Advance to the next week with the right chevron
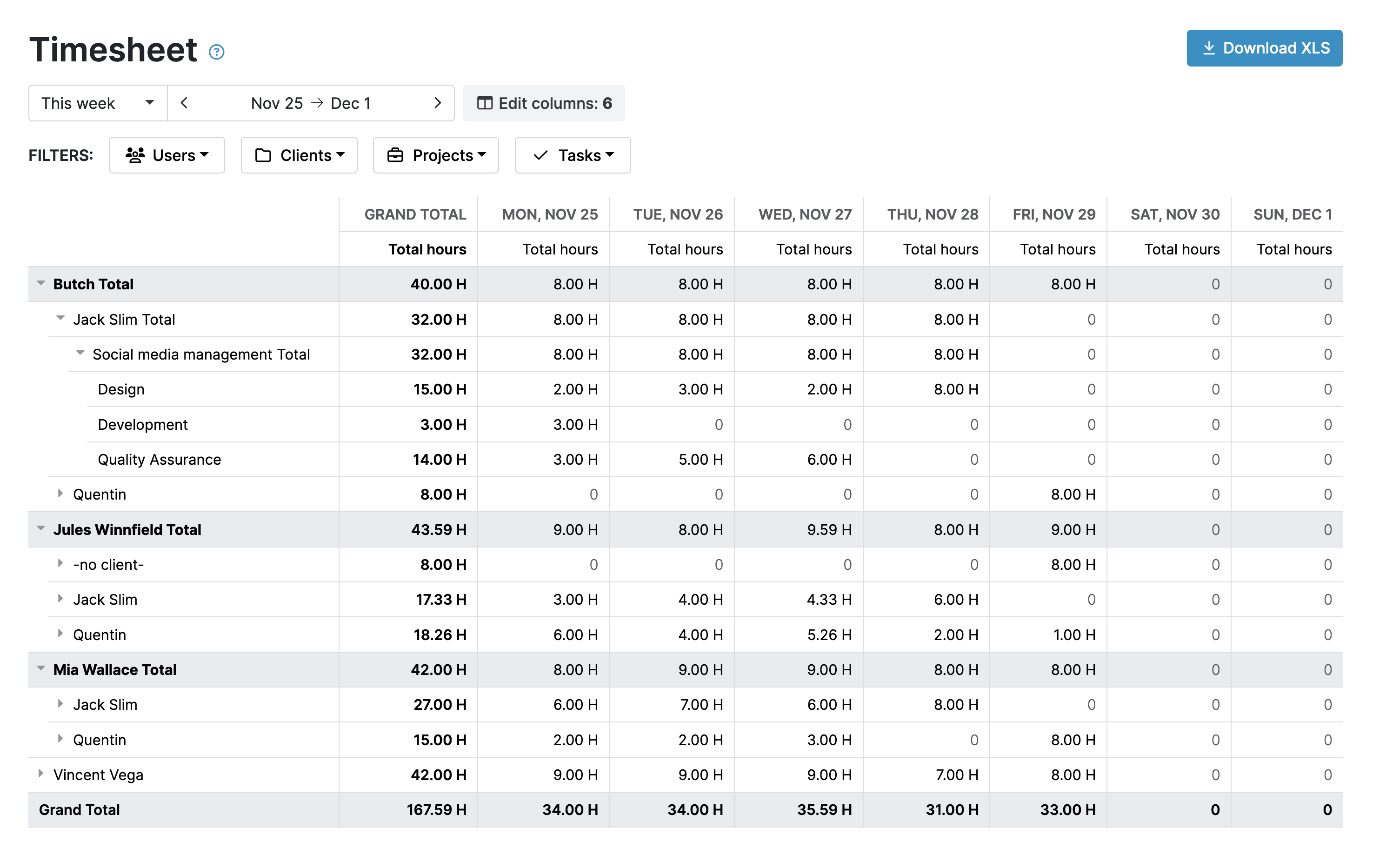1386x868 pixels. point(438,103)
